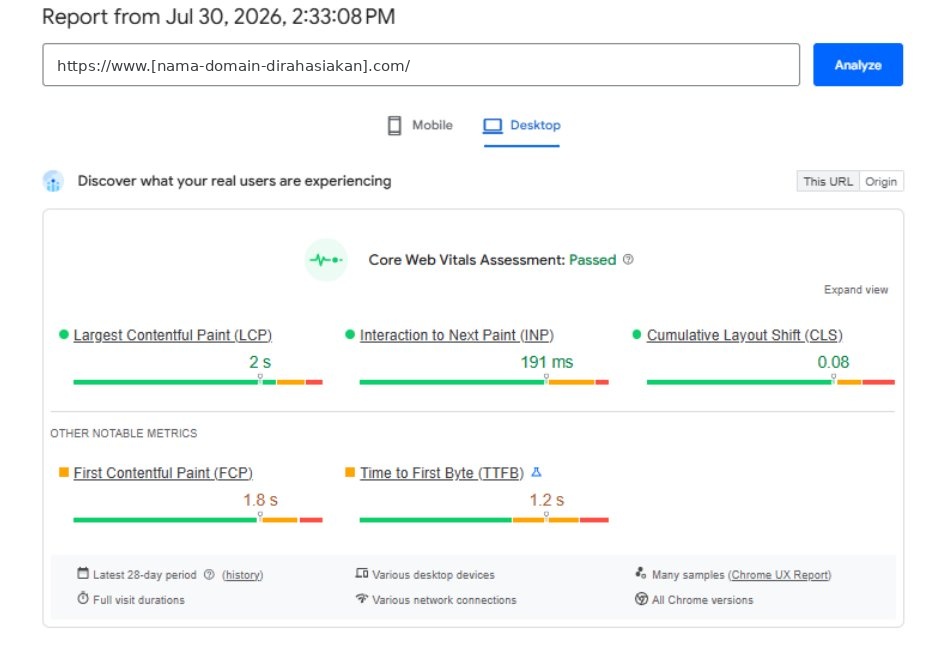Screen dimensions: 940x660
Task: Open help icon next to Latest 28-day period
Action: [x=209, y=574]
